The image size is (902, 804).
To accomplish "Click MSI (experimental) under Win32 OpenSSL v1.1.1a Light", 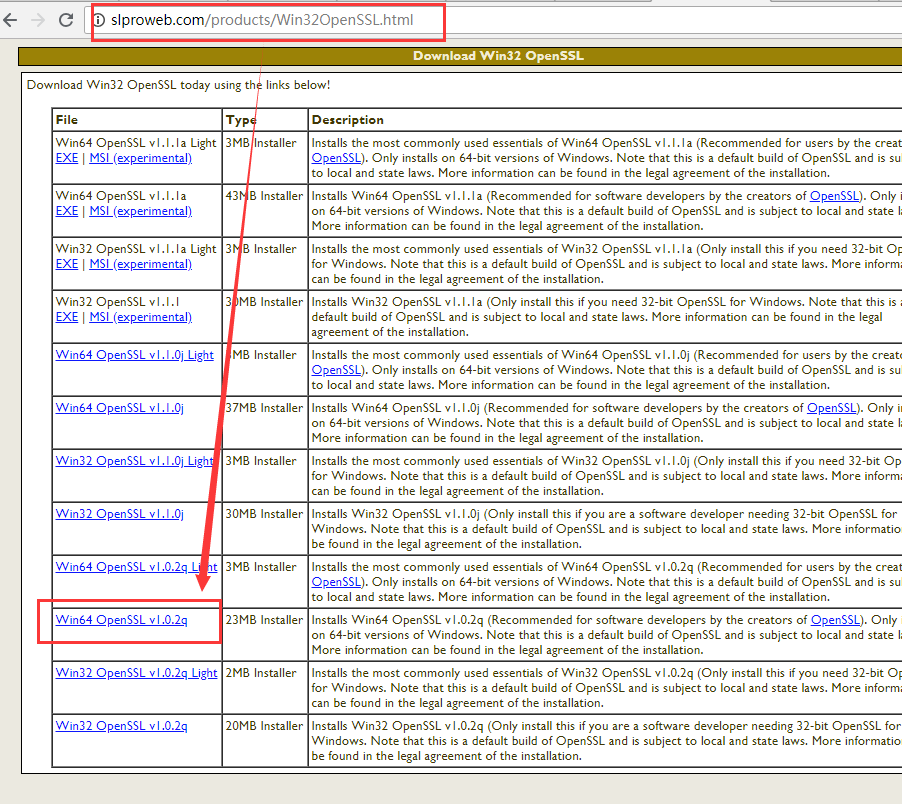I will click(140, 264).
